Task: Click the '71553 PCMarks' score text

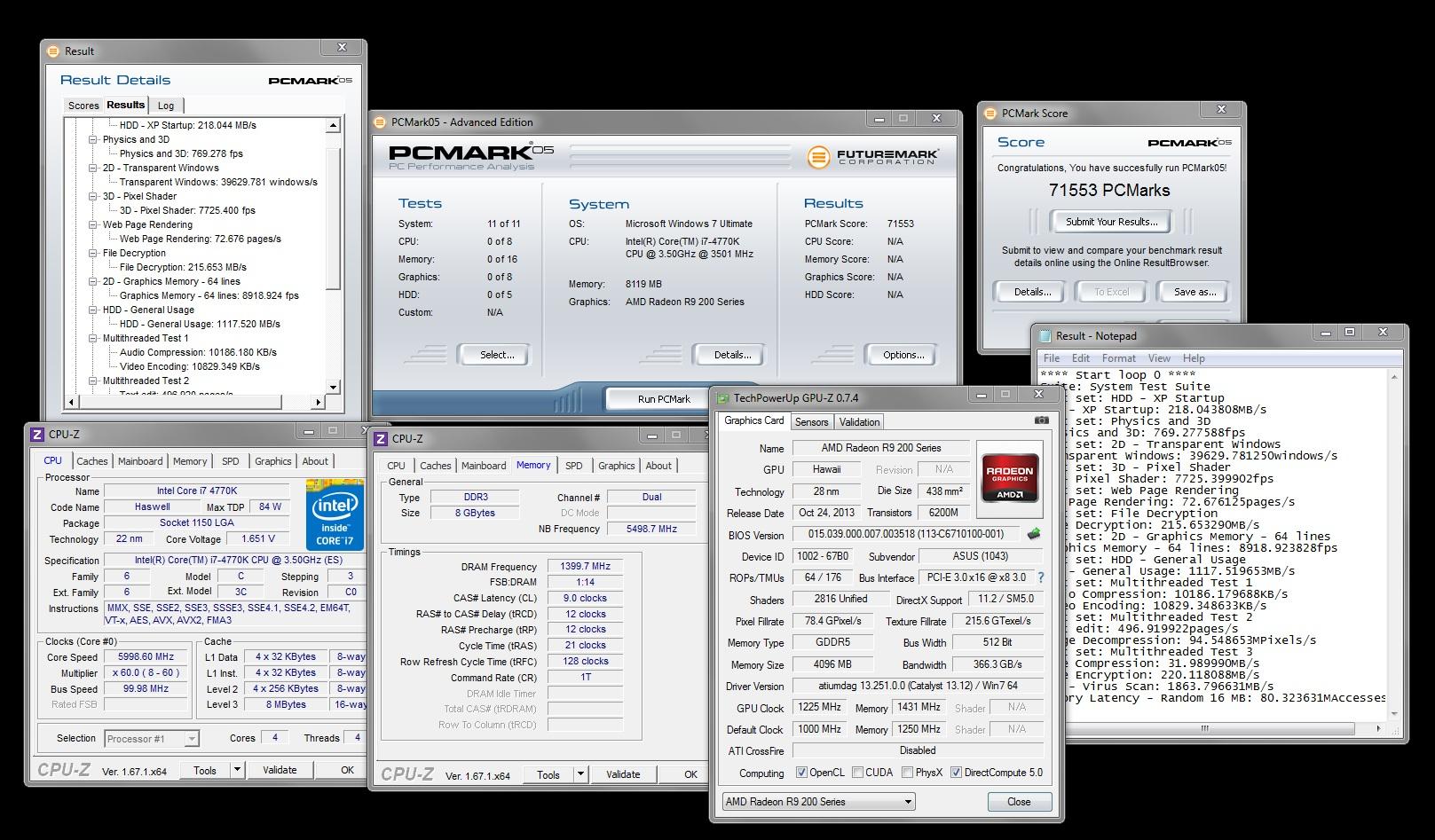Action: point(1109,190)
